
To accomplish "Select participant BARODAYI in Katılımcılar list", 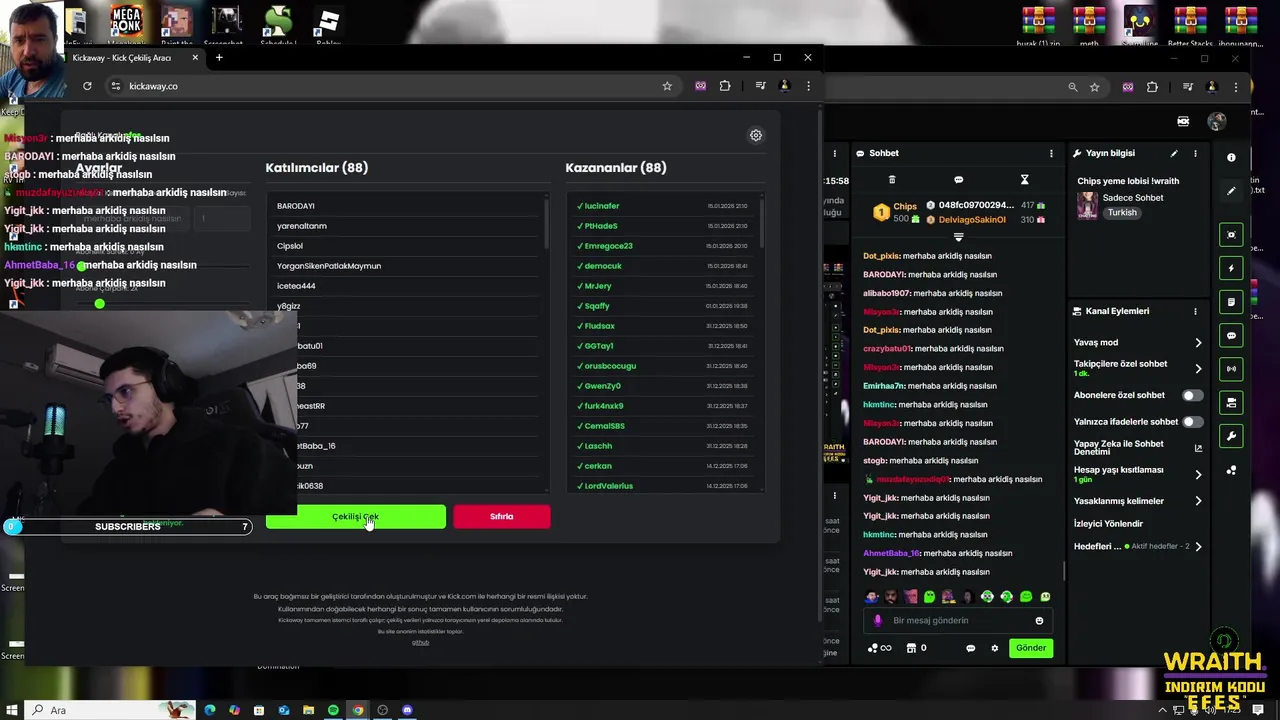I will [x=408, y=206].
